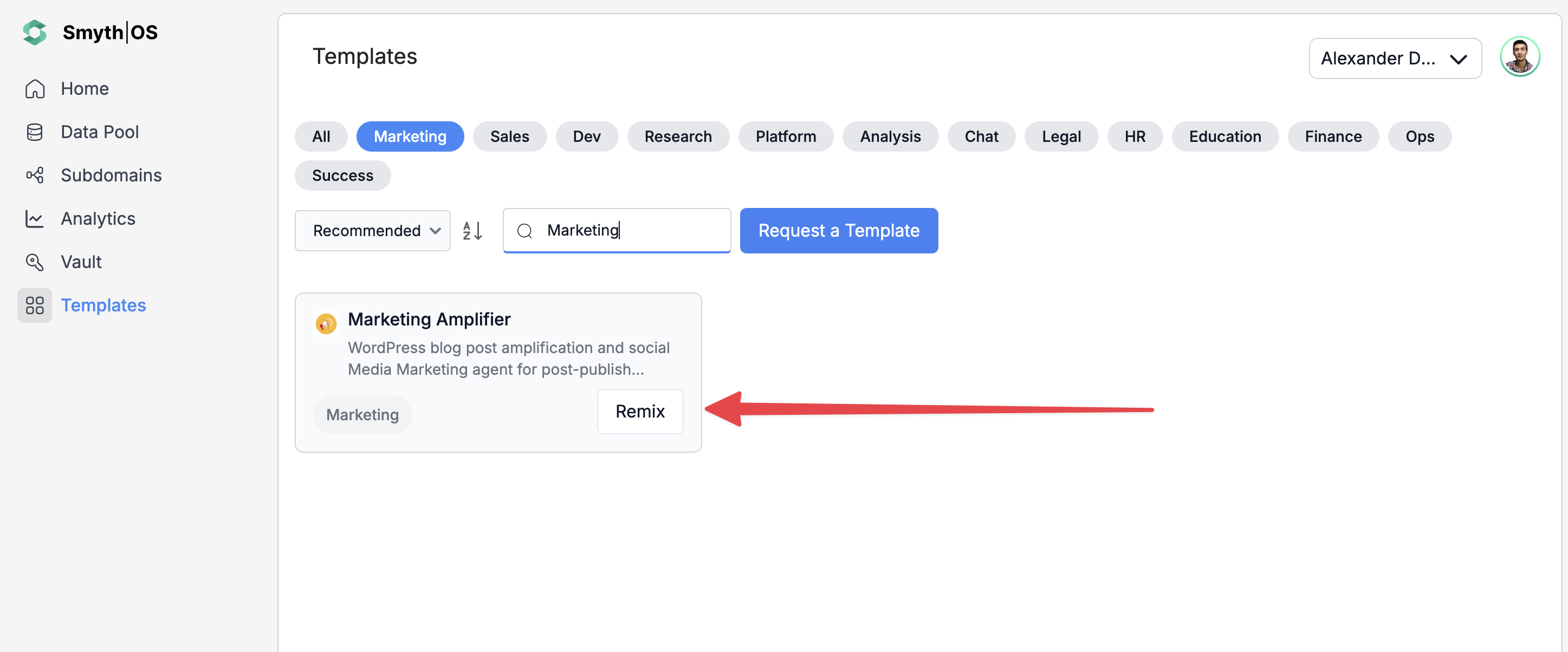Click the Templates grid icon

coord(35,305)
